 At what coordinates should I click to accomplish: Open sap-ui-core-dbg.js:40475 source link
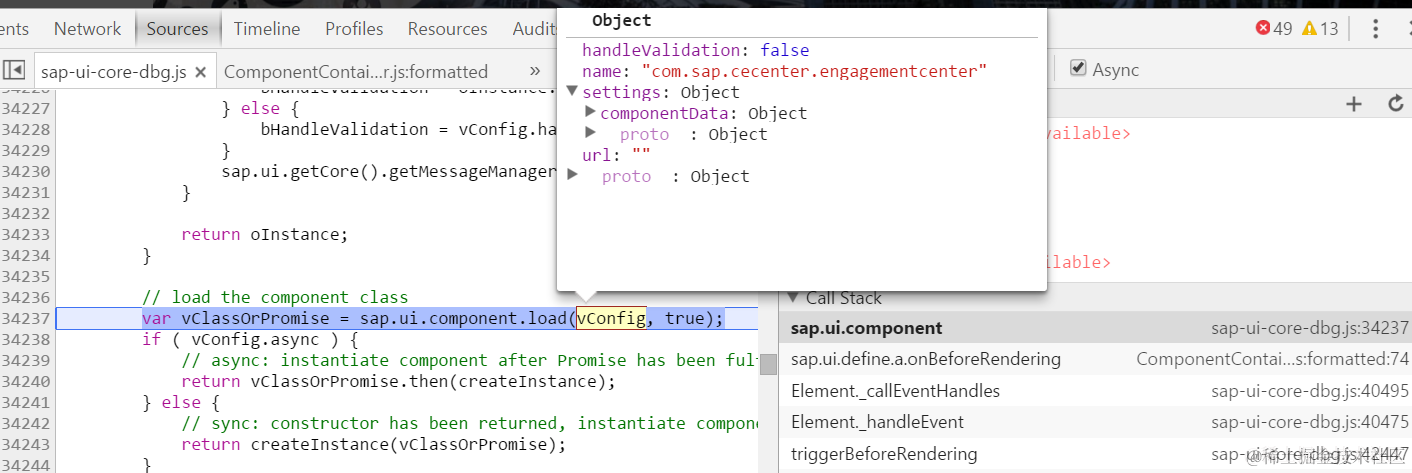pos(1309,422)
